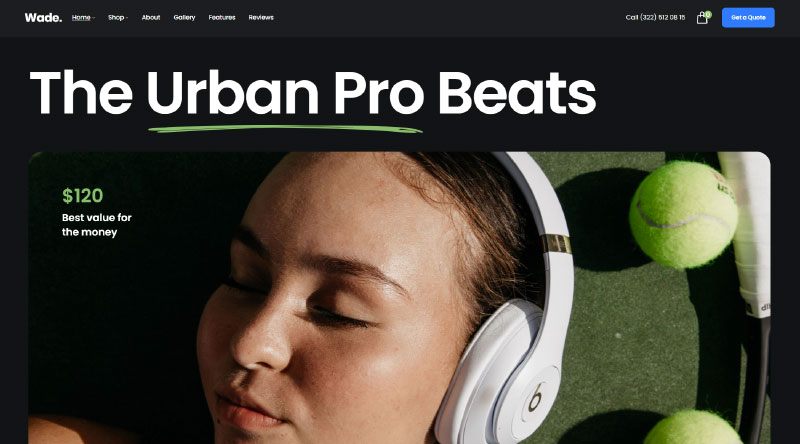
Task: Go to the About page
Action: click(x=151, y=17)
